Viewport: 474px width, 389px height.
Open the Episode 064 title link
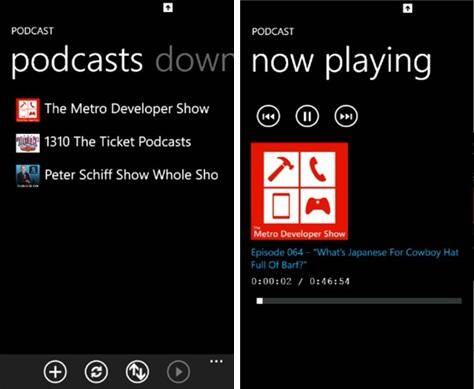click(355, 258)
